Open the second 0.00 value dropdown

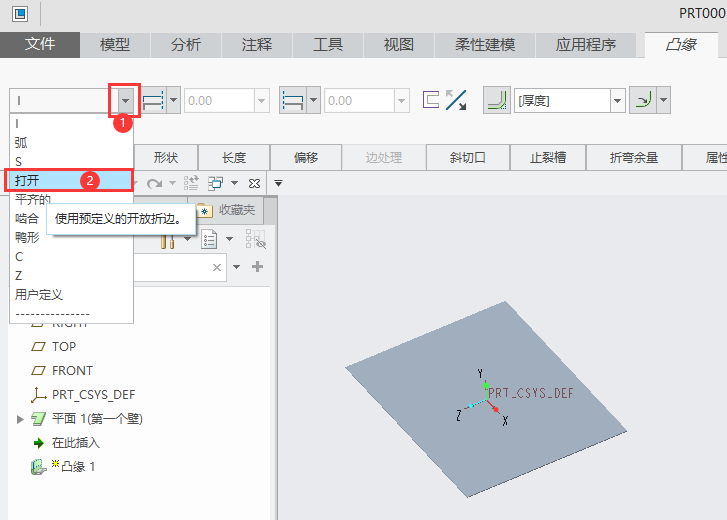(x=402, y=101)
